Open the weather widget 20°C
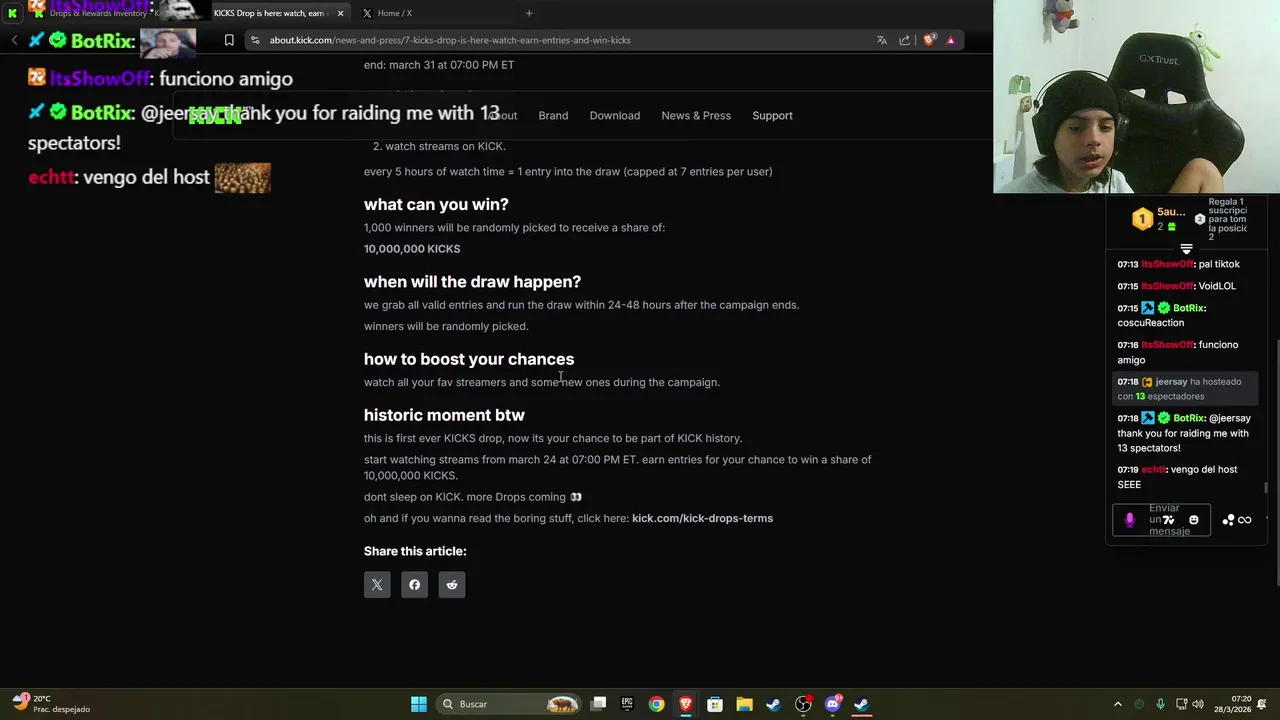The image size is (1280, 720). 50,704
